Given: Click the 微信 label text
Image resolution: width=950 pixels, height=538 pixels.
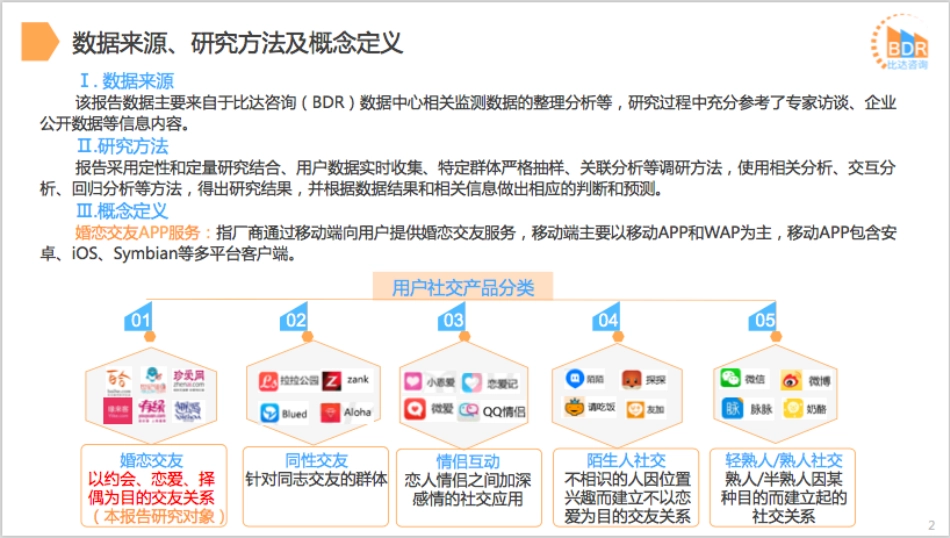Looking at the screenshot, I should [755, 379].
